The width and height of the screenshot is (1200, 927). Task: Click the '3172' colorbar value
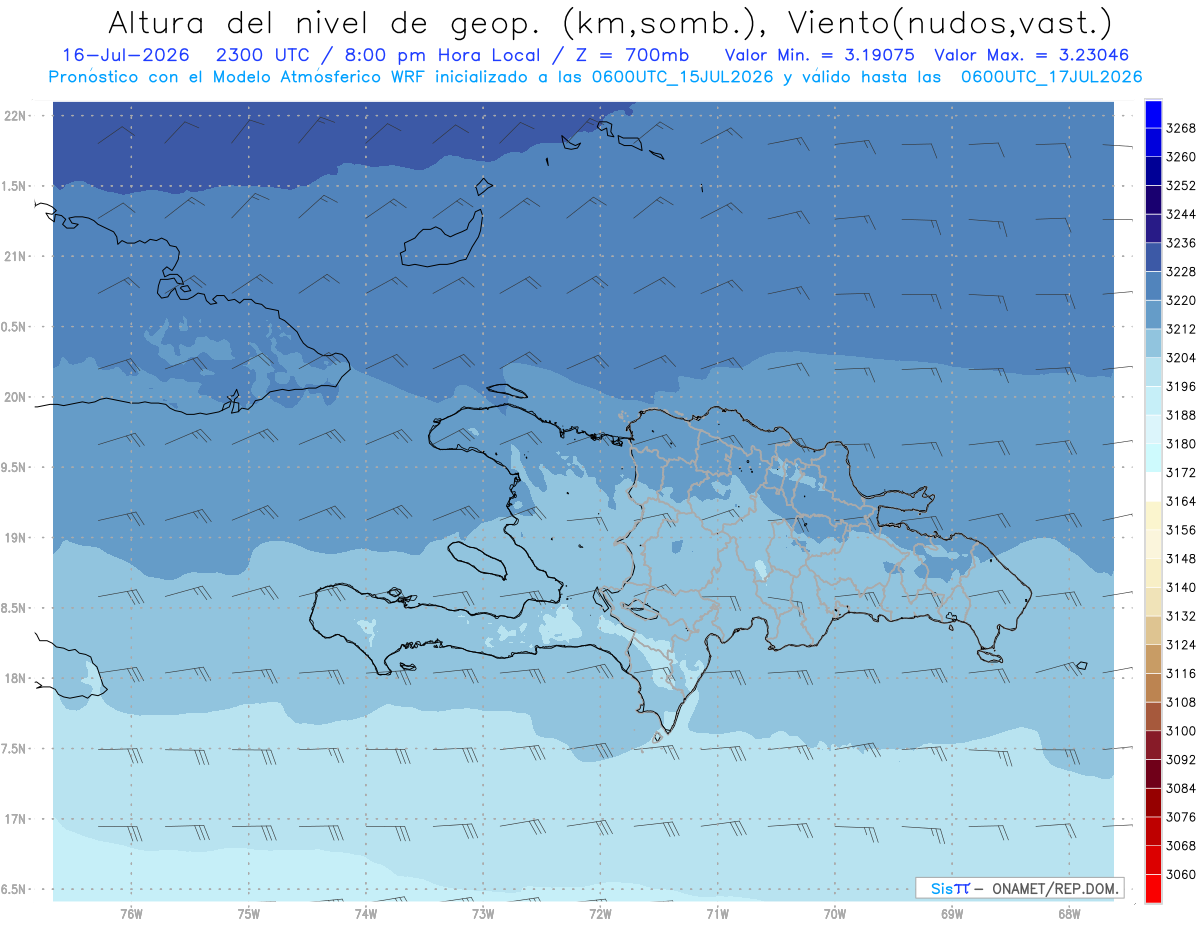pos(1181,472)
